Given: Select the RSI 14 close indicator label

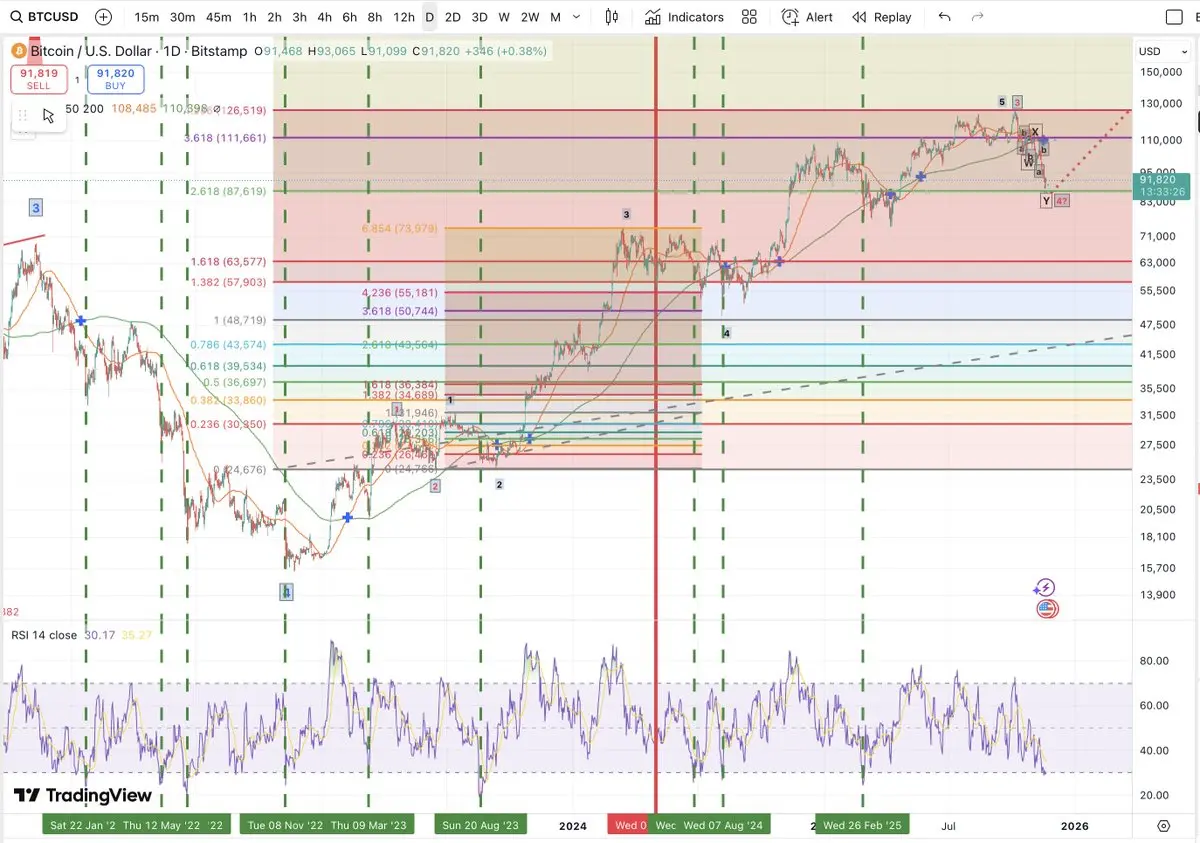Looking at the screenshot, I should click(x=44, y=635).
